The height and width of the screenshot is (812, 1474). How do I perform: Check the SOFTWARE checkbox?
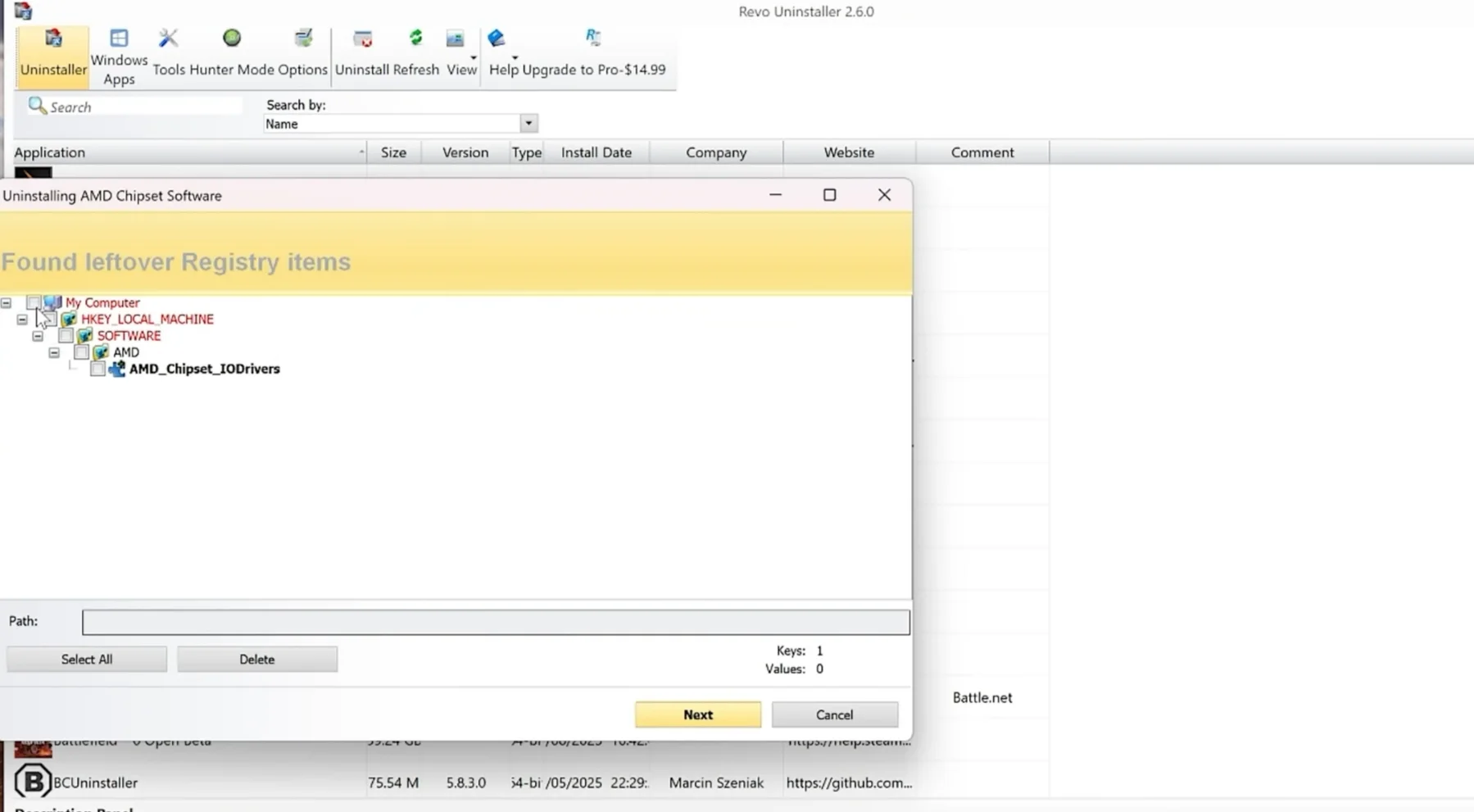tap(66, 335)
